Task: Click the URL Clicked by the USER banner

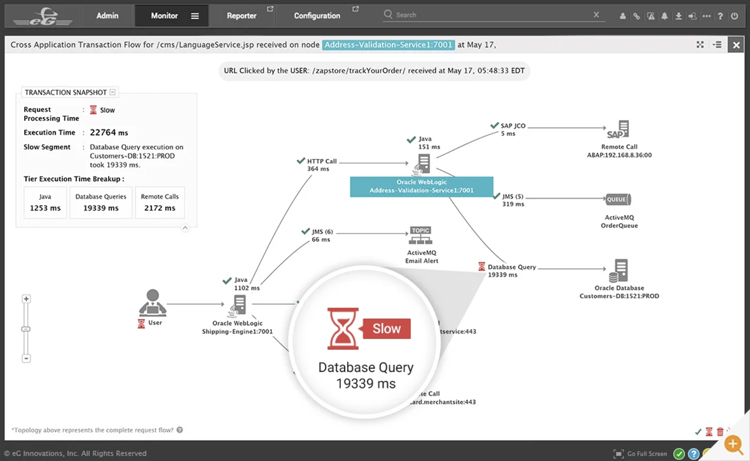Action: 374,71
